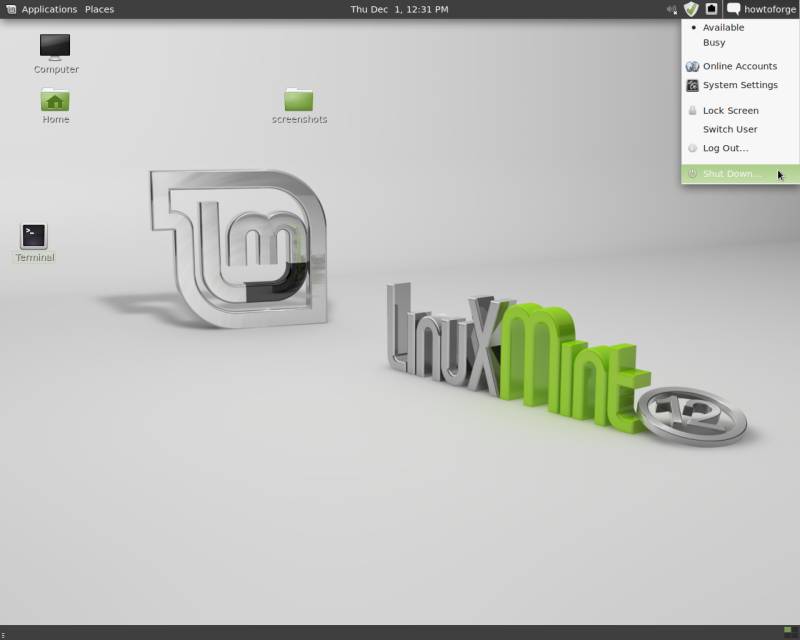Viewport: 800px width, 640px height.
Task: Click the bottom panel window list handle
Action: (3, 635)
